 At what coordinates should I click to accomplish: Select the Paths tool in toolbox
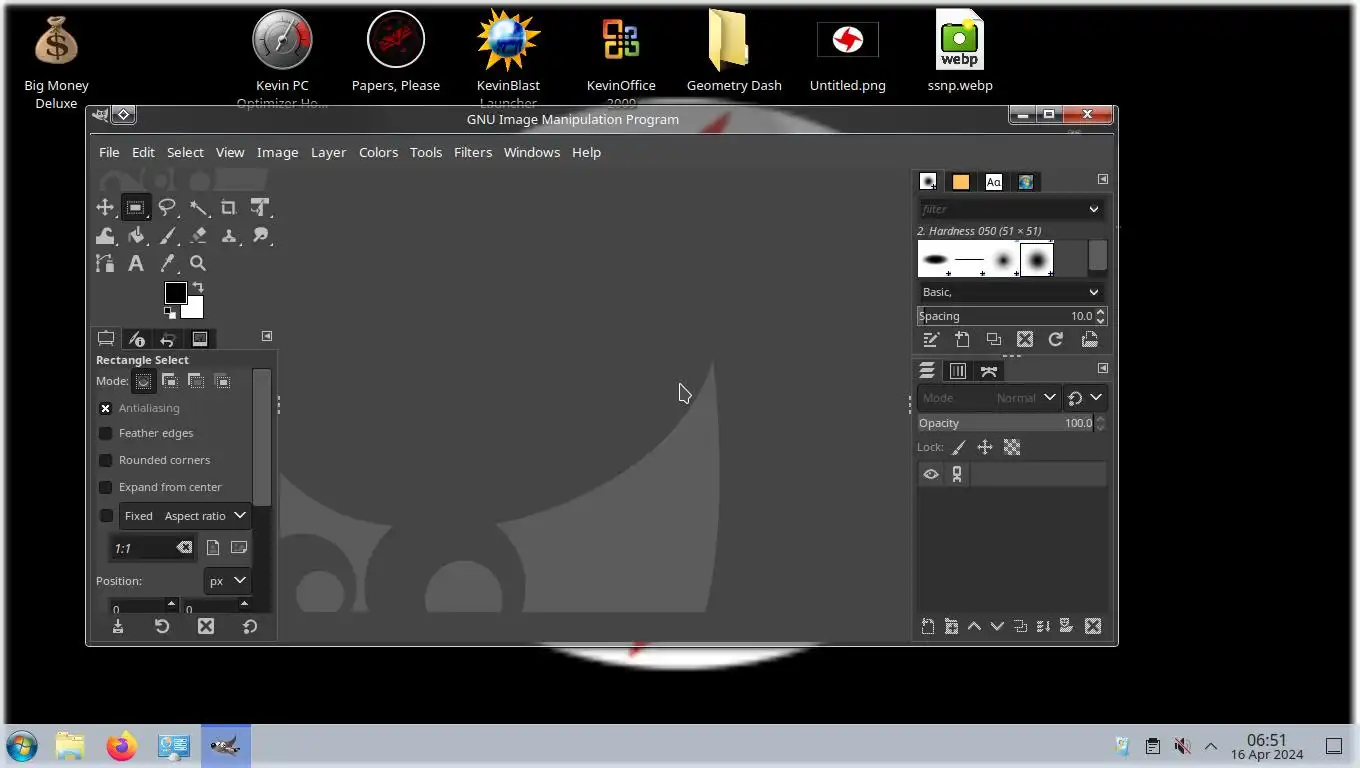(x=105, y=264)
